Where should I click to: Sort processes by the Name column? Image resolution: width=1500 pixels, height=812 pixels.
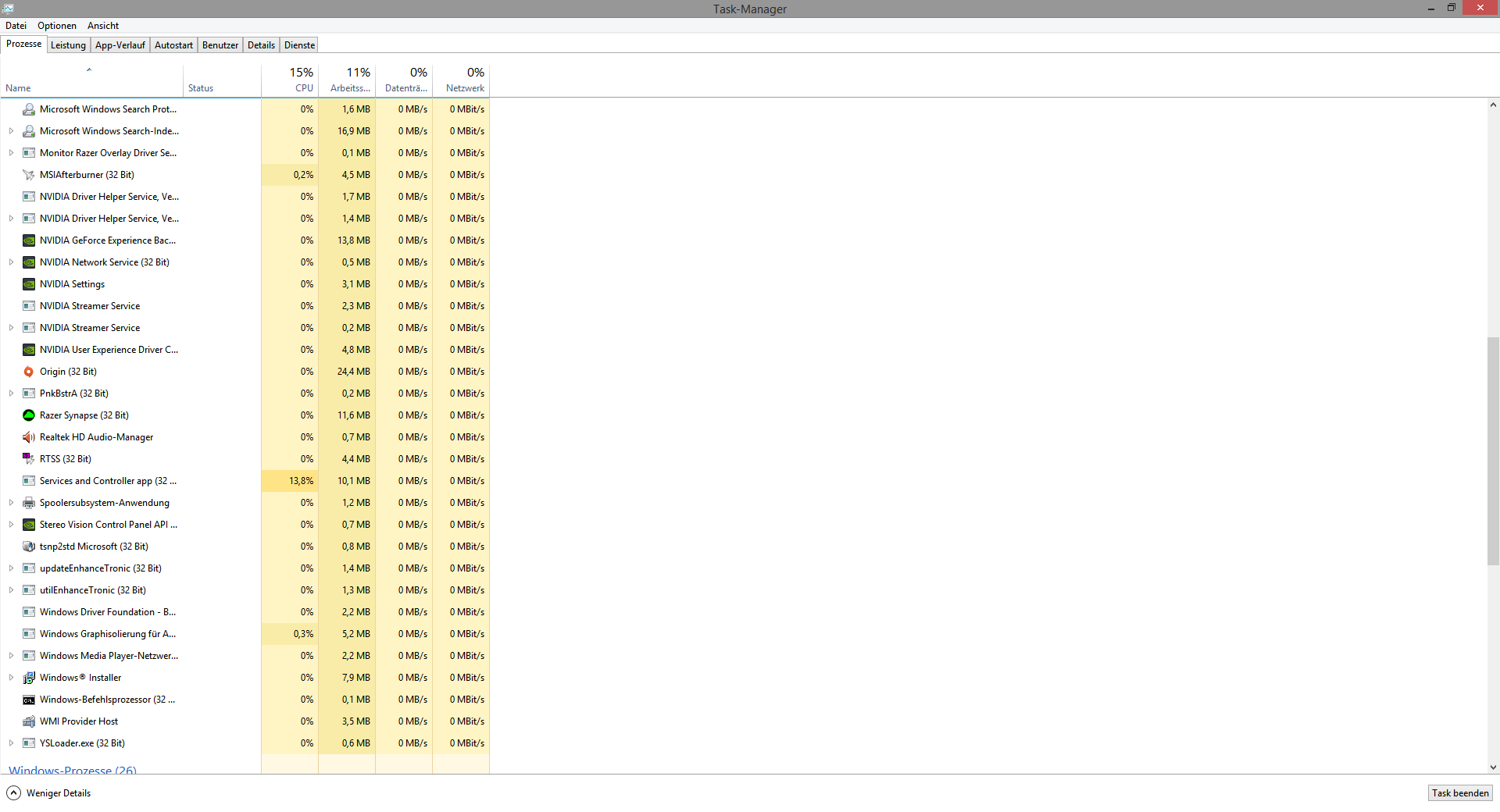coord(91,80)
